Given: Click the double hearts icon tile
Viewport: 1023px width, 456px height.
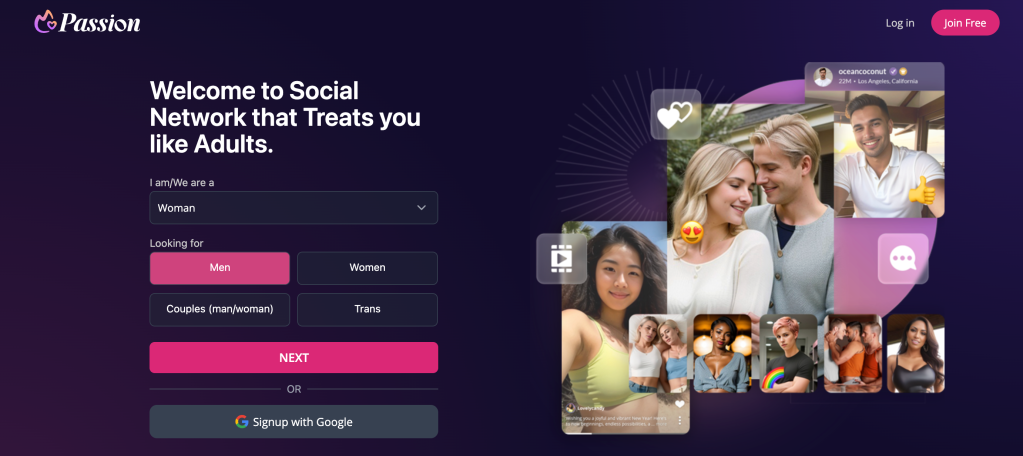Looking at the screenshot, I should click(x=675, y=114).
